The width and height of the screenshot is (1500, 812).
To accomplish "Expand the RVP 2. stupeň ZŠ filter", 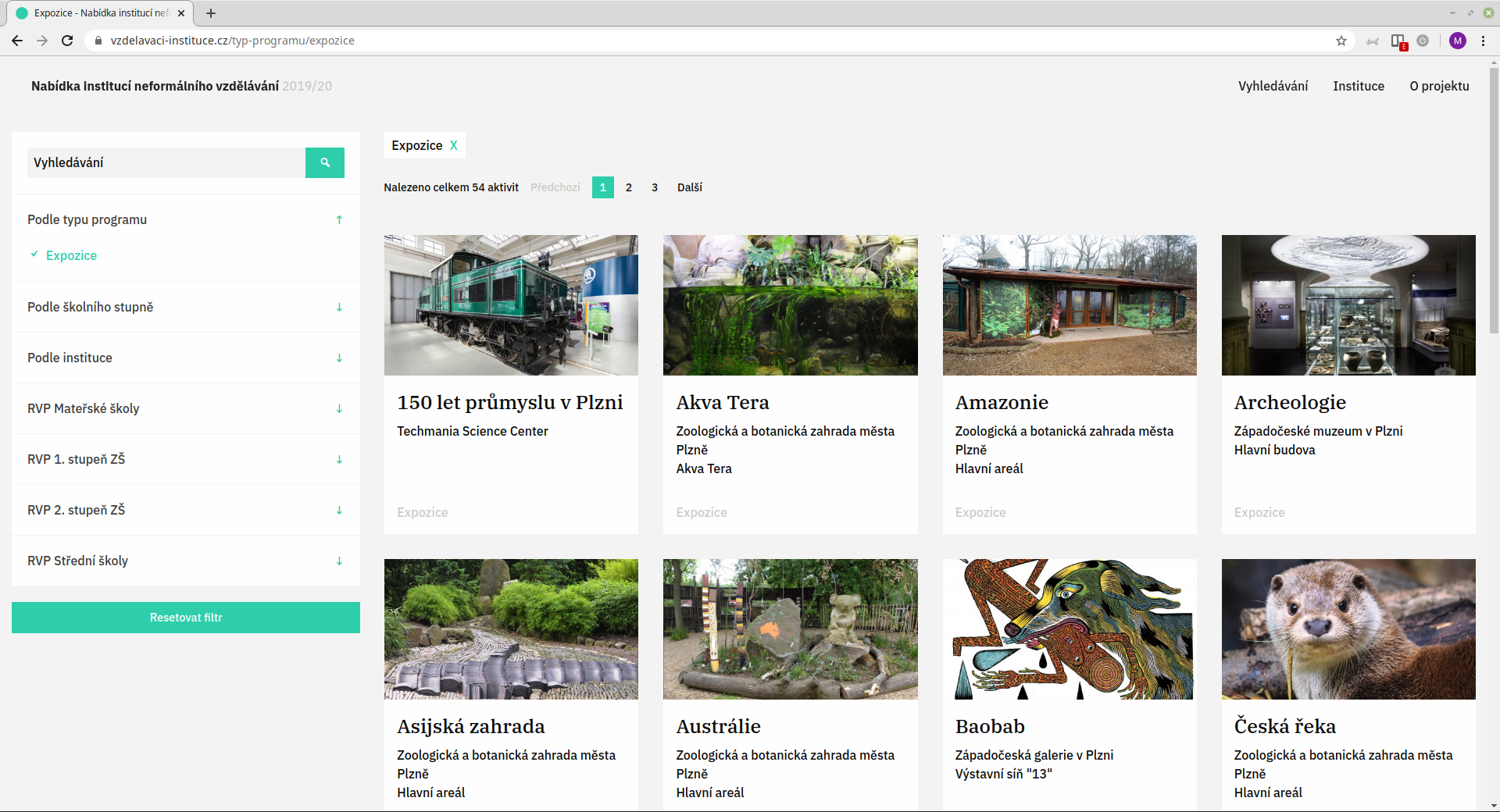I will pyautogui.click(x=186, y=510).
